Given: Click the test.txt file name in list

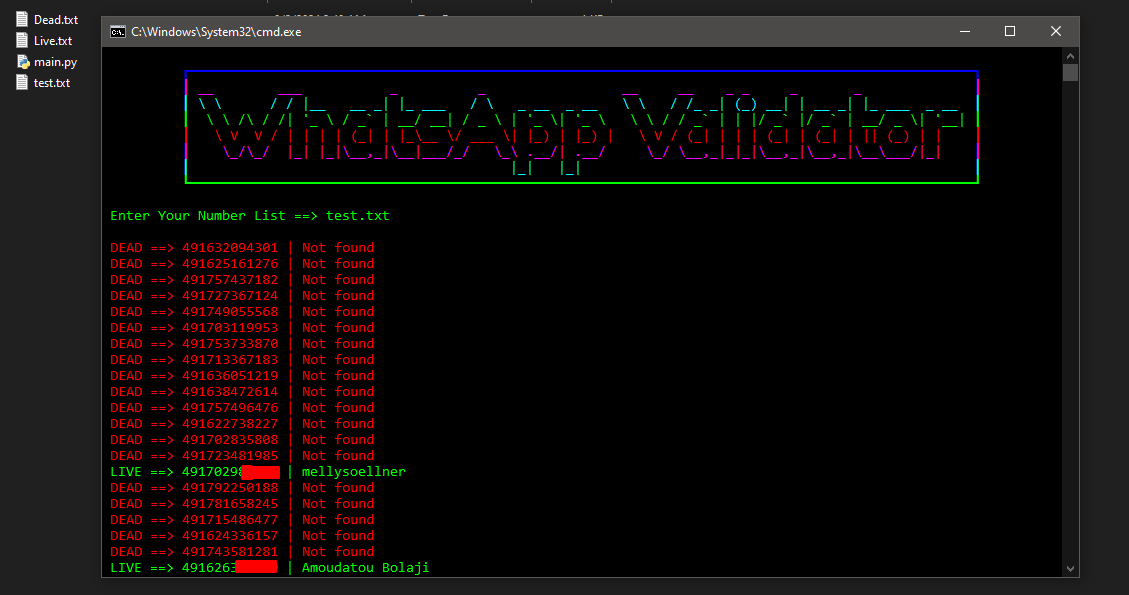Looking at the screenshot, I should click(x=52, y=83).
